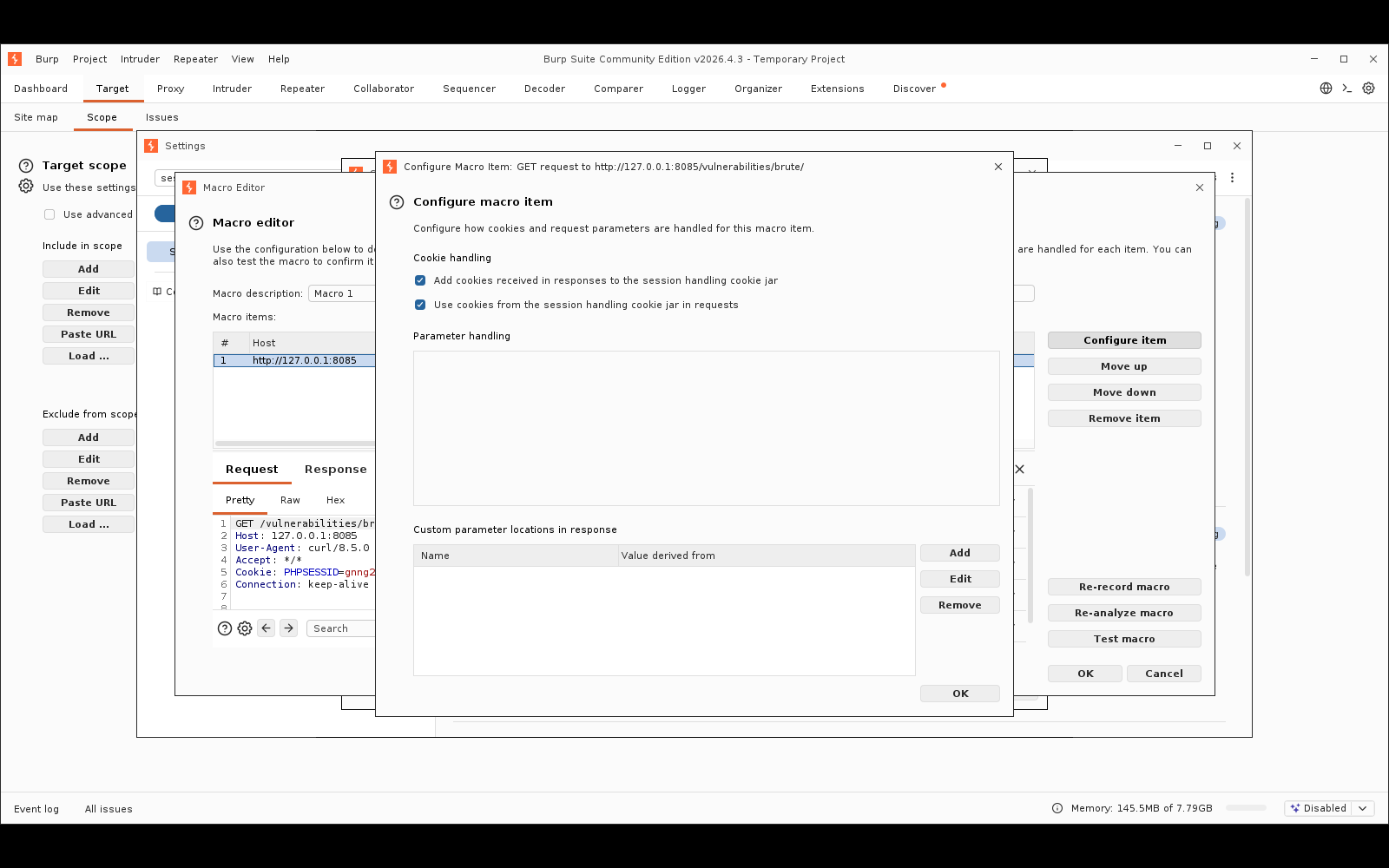1389x868 pixels.
Task: Click the memory info icon in status bar
Action: [1057, 808]
